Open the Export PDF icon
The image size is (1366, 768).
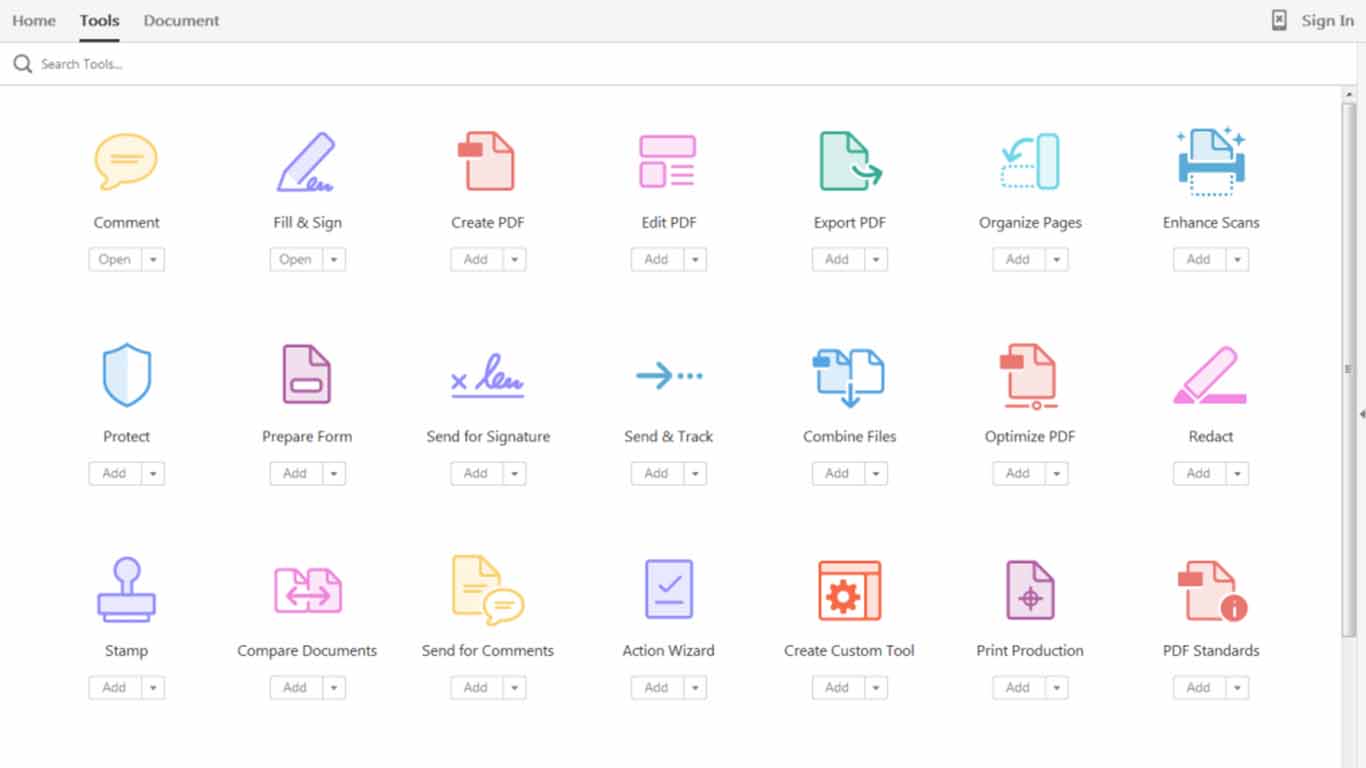click(x=850, y=161)
